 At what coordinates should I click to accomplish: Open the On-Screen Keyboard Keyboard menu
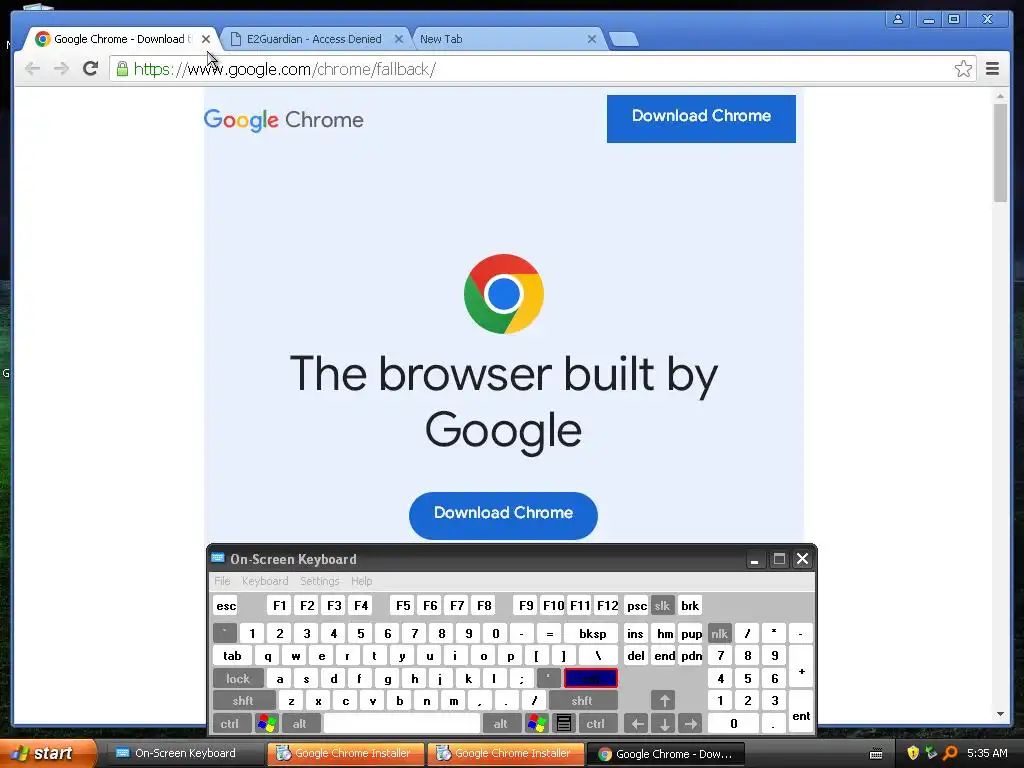pyautogui.click(x=264, y=581)
